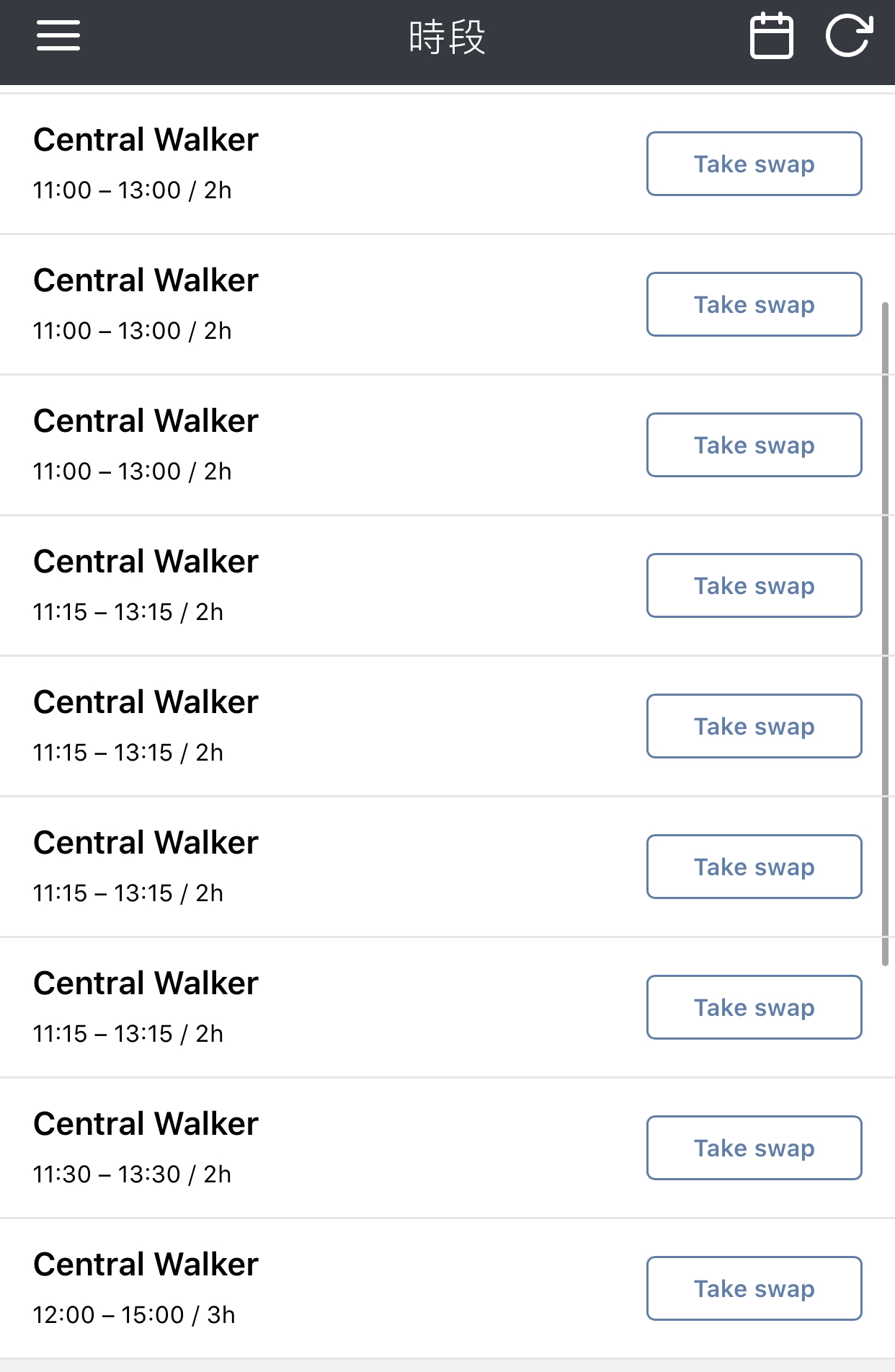
Task: Open the hamburger menu
Action: 58,35
